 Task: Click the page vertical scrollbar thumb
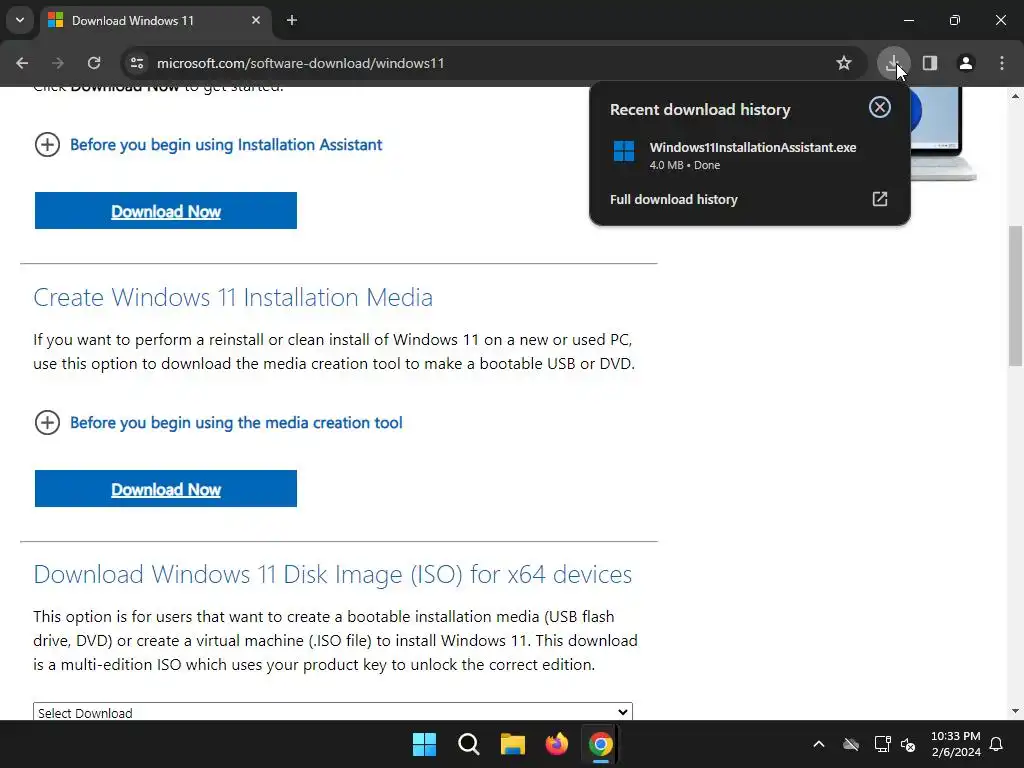pyautogui.click(x=1016, y=295)
